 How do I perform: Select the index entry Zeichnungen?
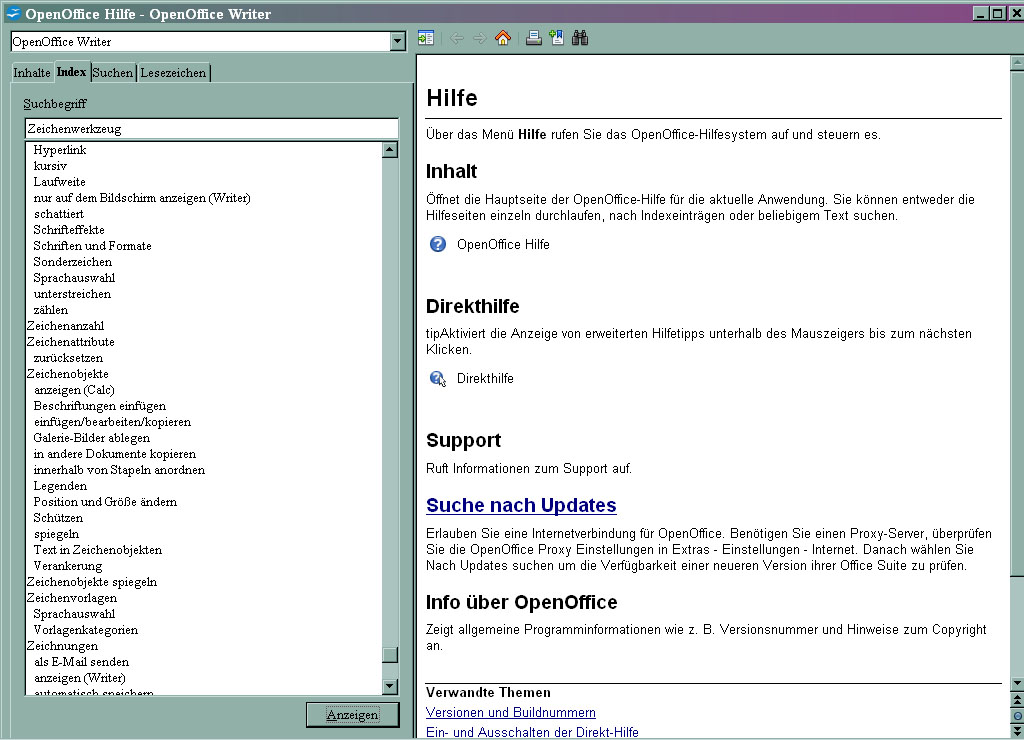(x=63, y=646)
